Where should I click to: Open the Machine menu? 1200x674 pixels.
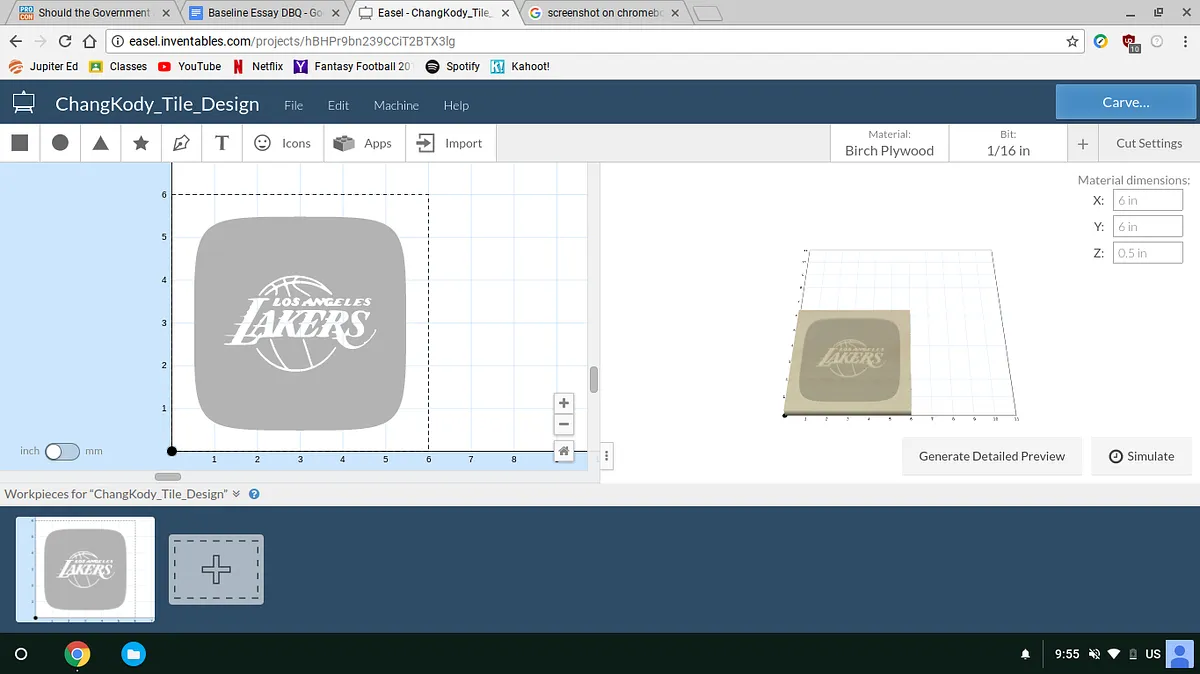(396, 105)
